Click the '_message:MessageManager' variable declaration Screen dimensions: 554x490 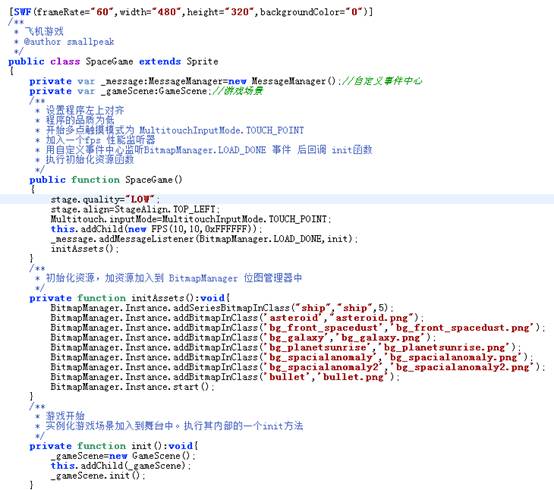point(225,81)
